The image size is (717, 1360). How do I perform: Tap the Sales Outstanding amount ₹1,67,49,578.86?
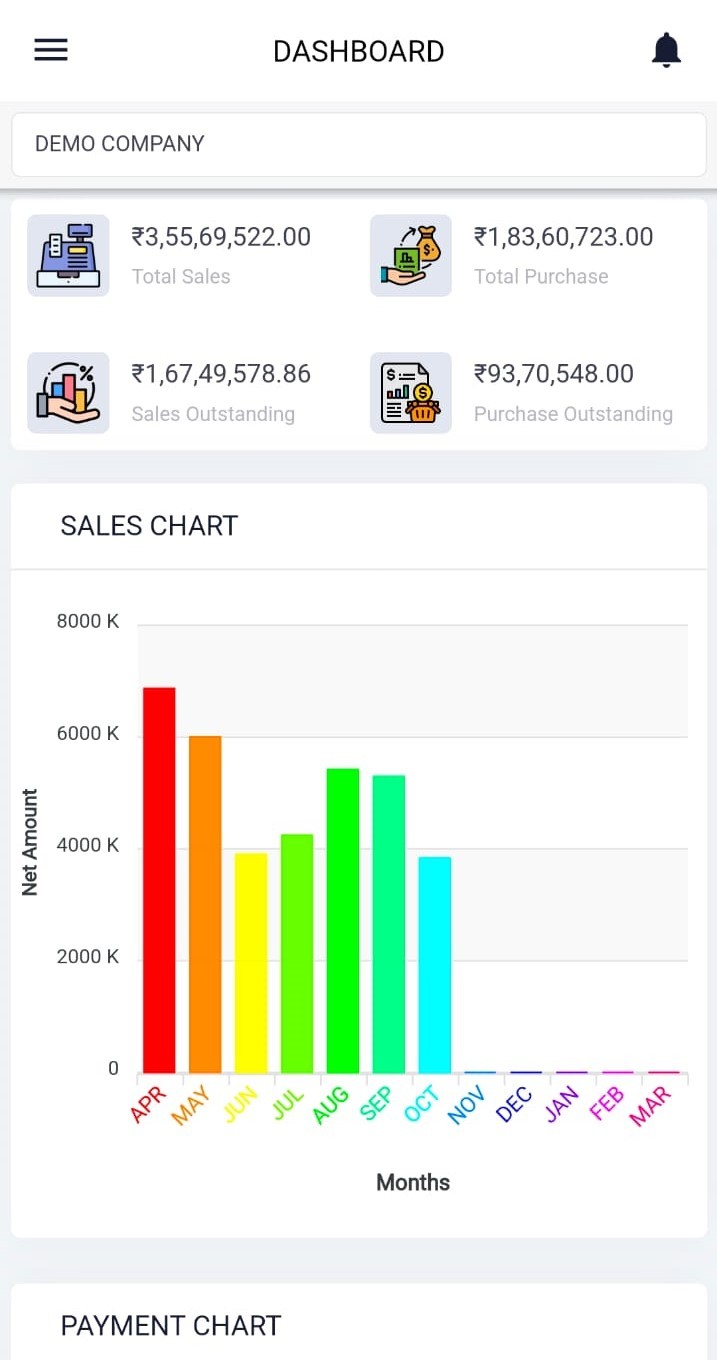coord(221,374)
